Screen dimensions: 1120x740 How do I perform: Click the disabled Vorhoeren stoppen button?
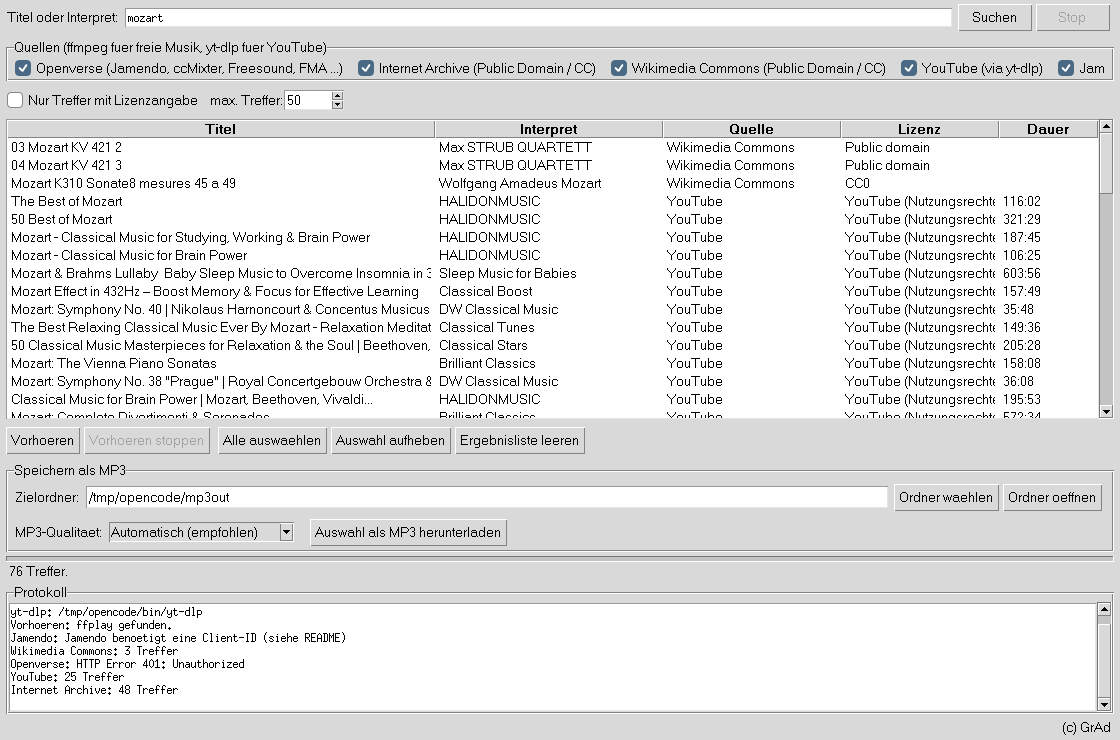click(146, 440)
